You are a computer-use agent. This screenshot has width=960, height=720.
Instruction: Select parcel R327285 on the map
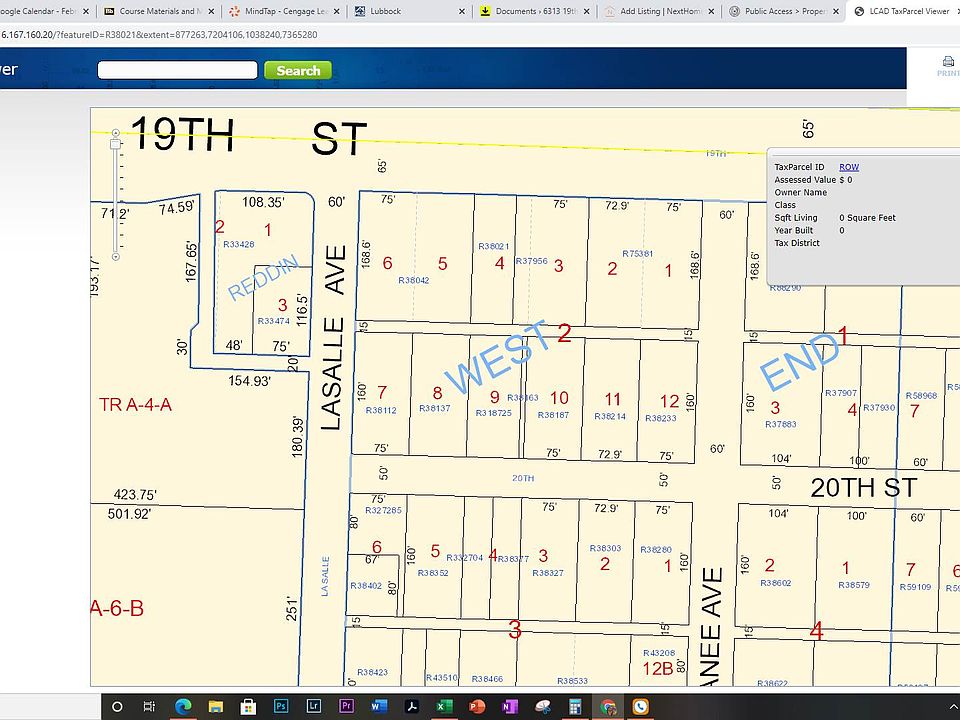pos(383,510)
